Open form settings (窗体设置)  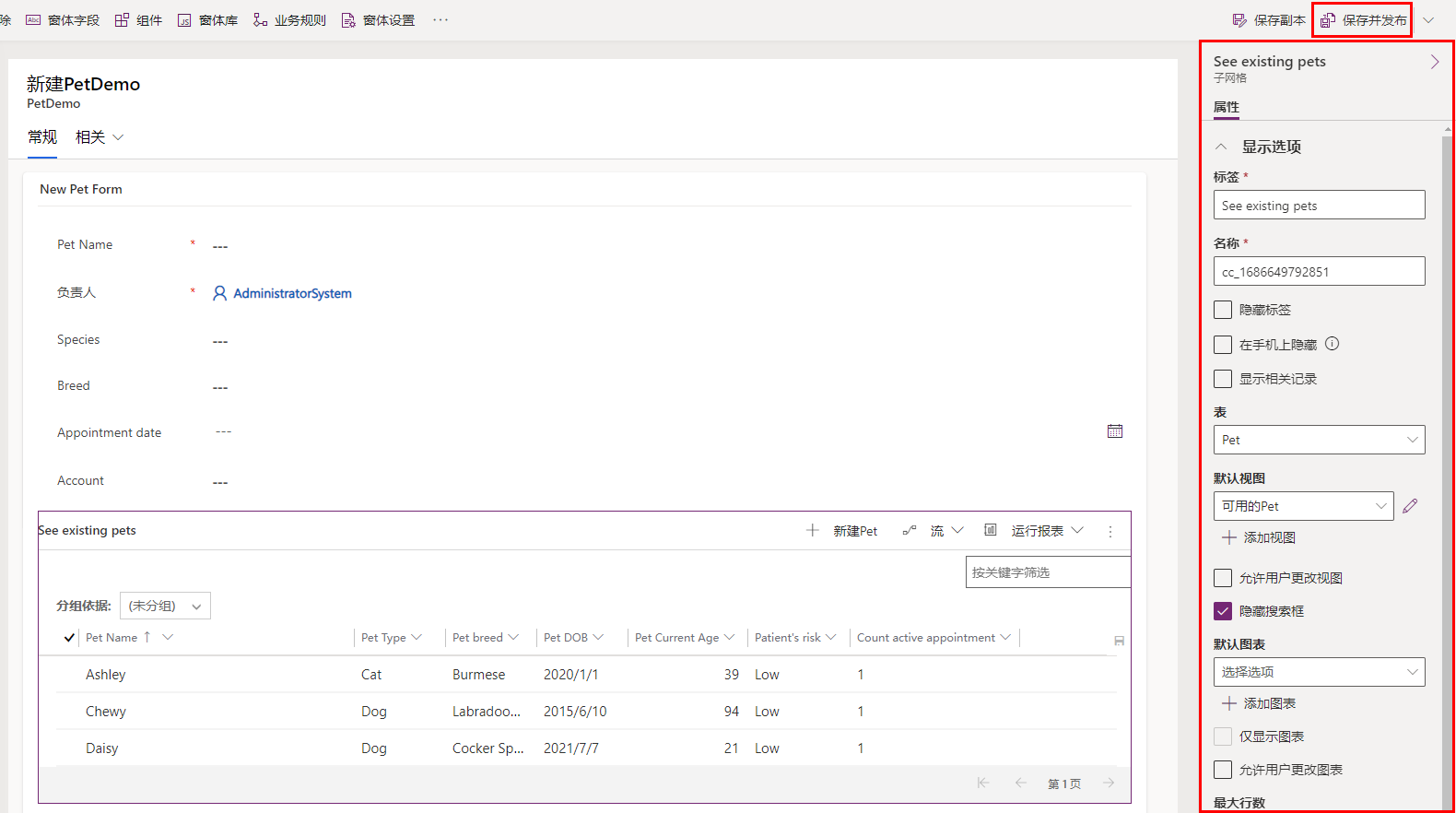378,20
